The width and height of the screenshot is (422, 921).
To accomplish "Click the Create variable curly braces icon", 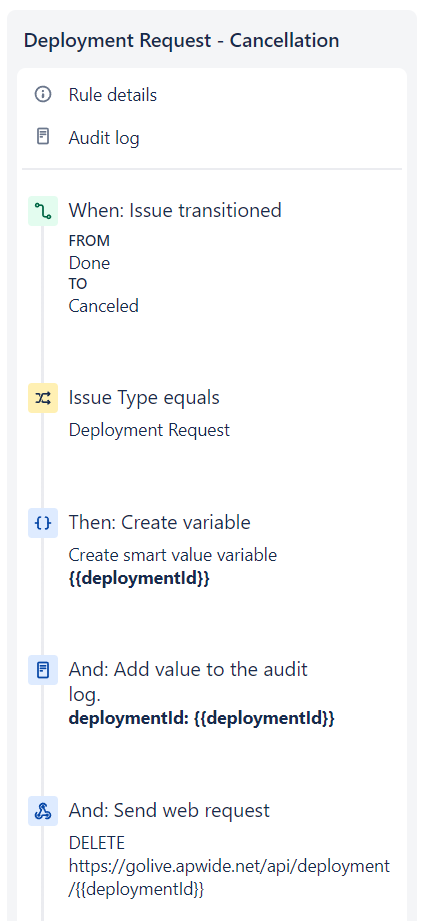I will point(43,523).
